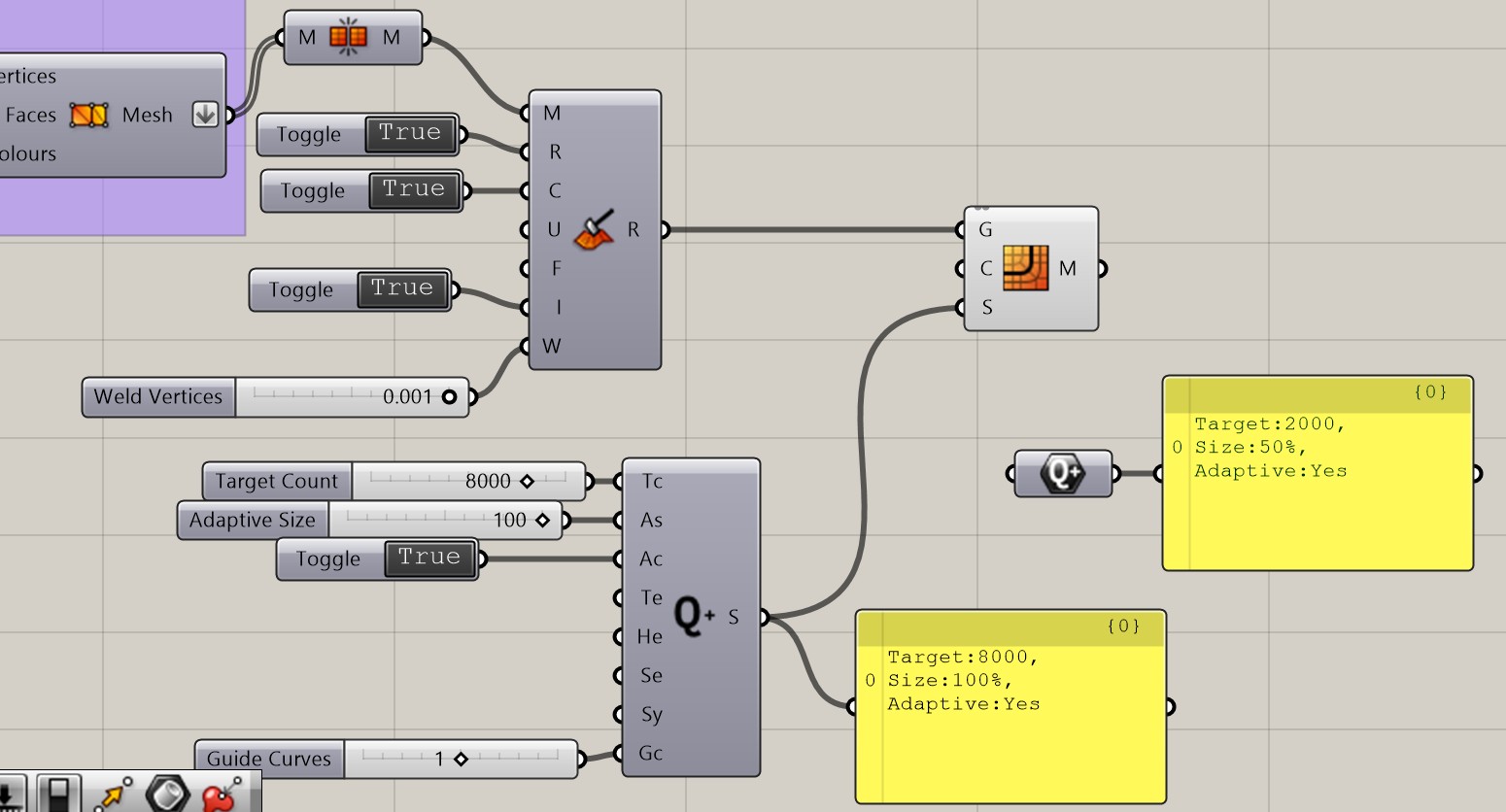Select the standalone Q+ settings component
This screenshot has height=812, width=1506.
[x=1063, y=473]
